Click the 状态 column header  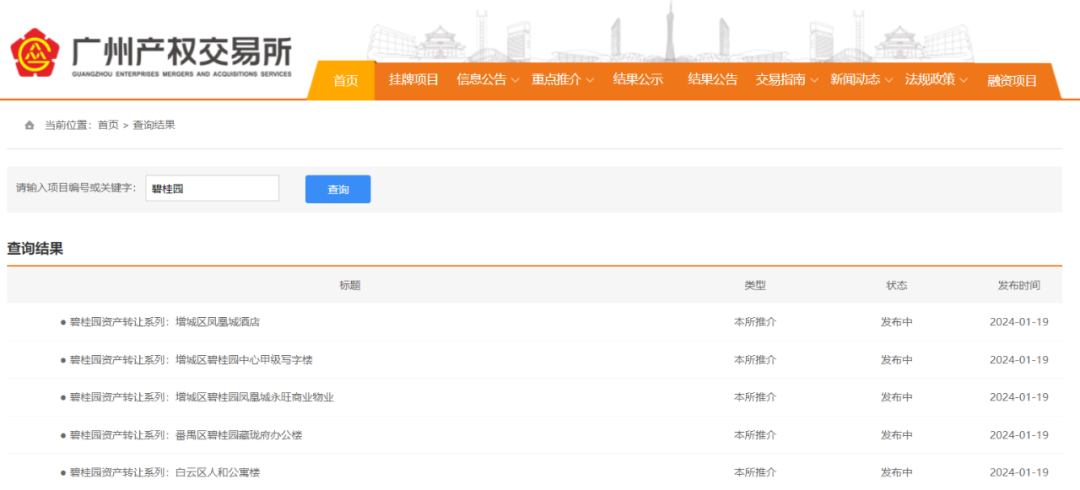[897, 285]
